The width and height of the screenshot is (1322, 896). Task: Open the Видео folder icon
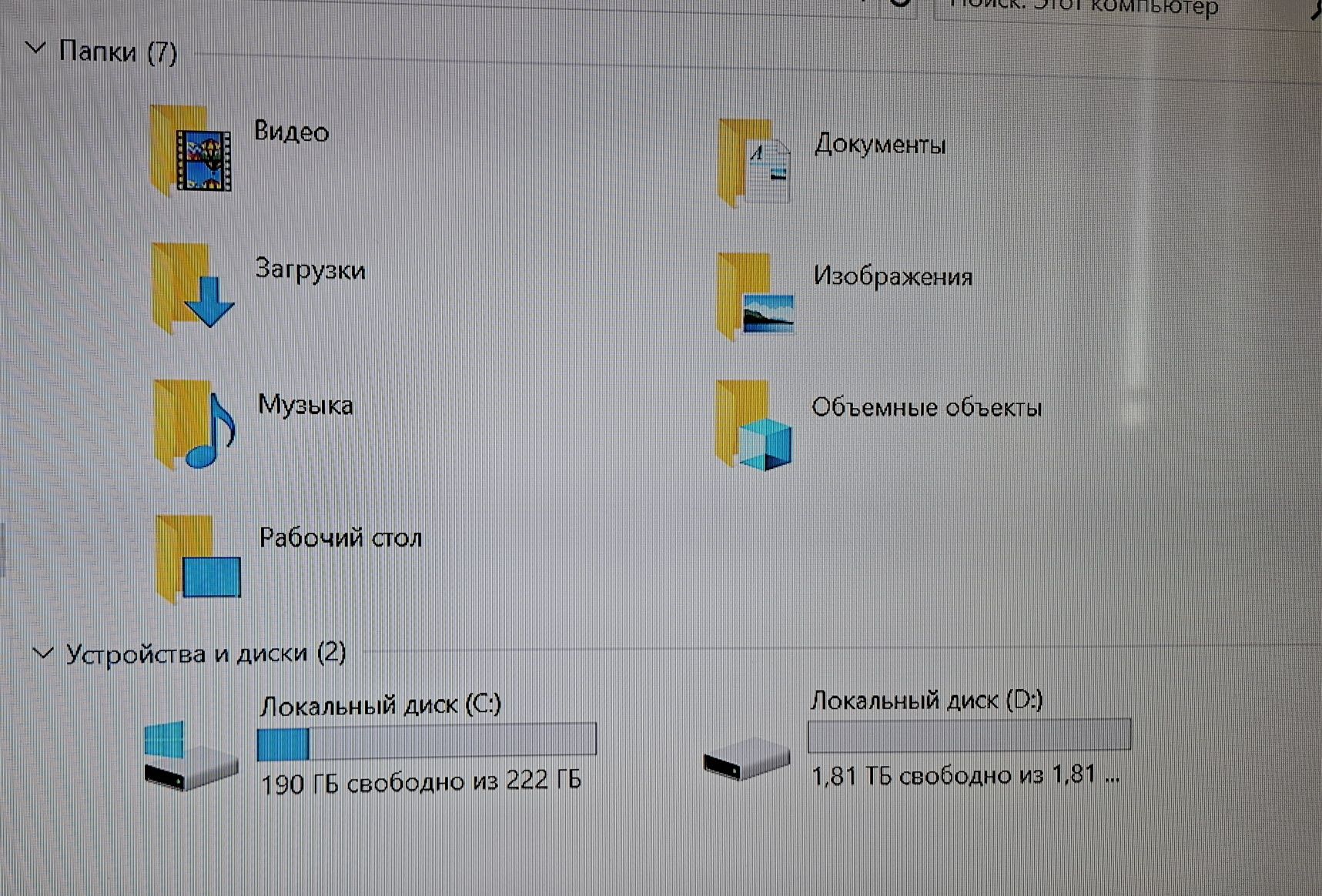(x=191, y=150)
